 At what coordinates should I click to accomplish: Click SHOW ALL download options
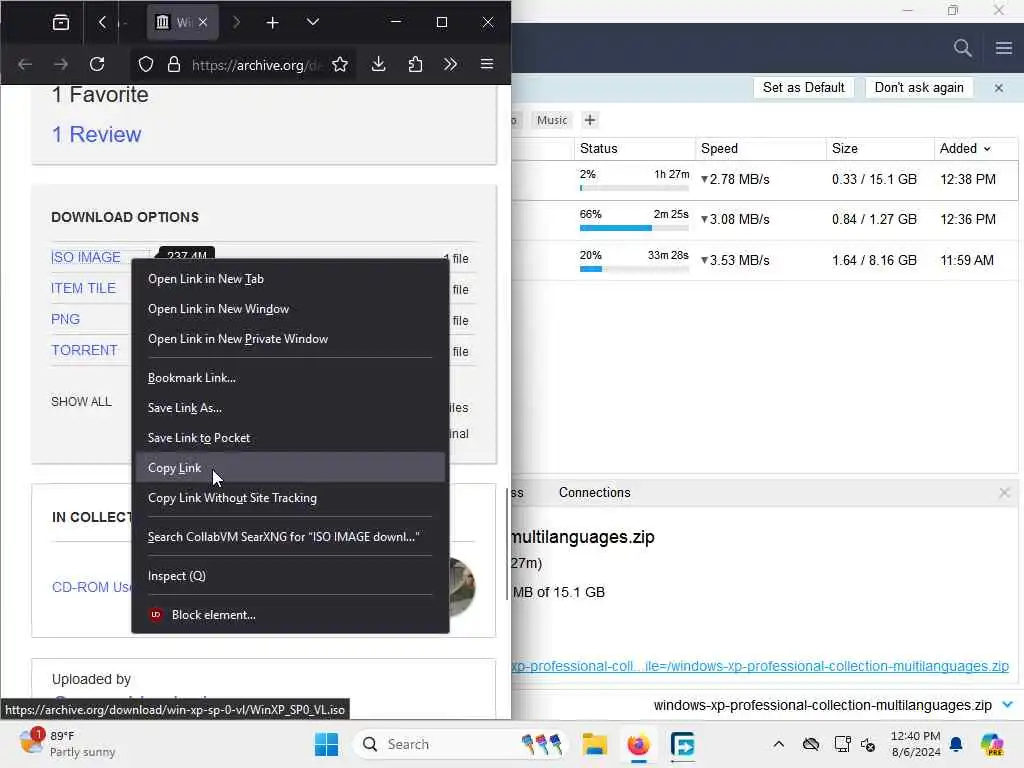pyautogui.click(x=81, y=402)
